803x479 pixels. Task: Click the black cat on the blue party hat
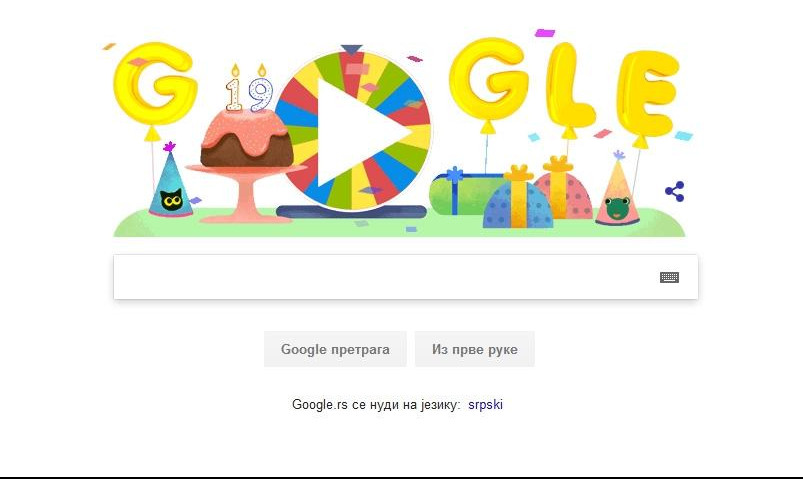point(171,199)
